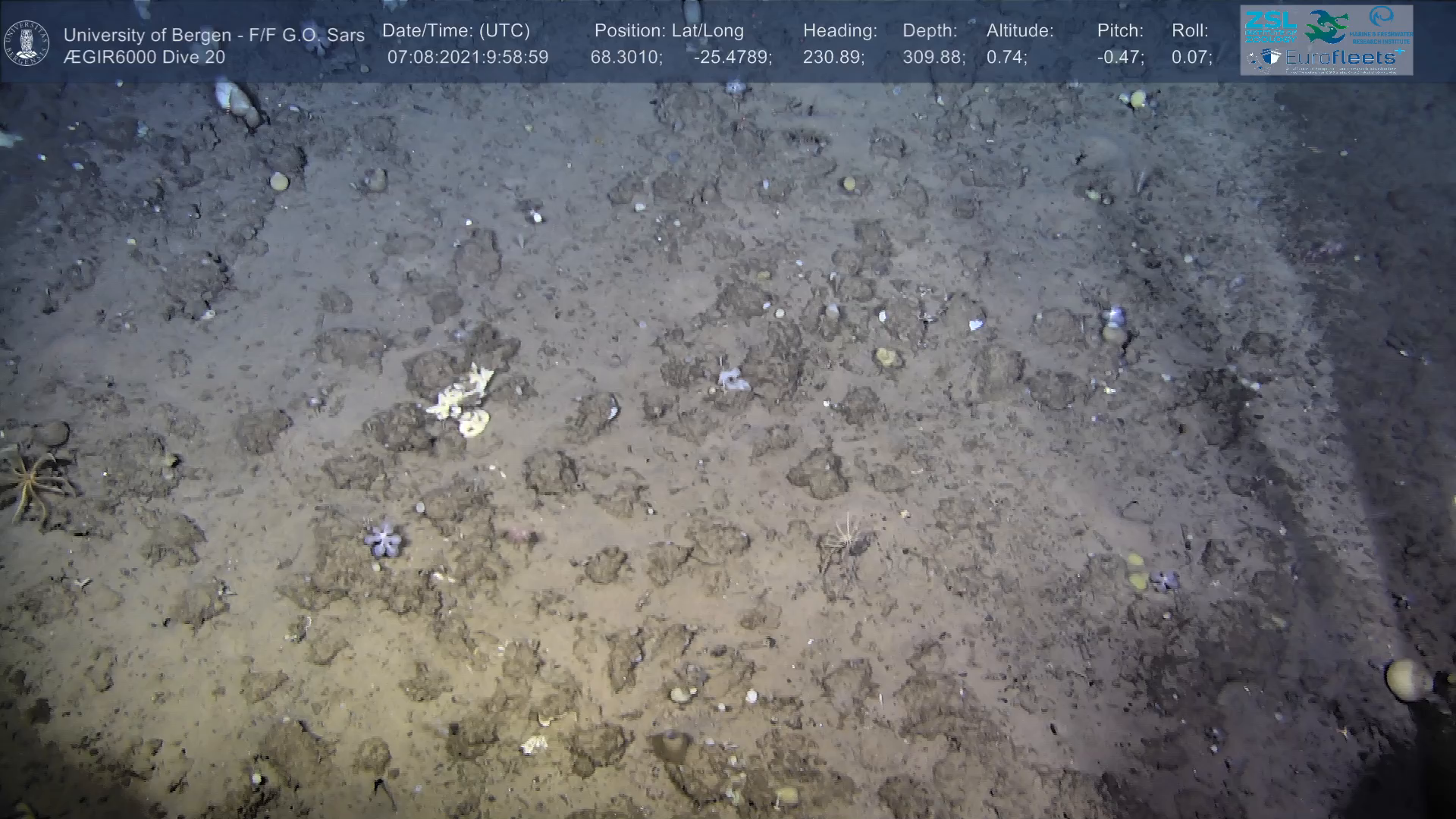Select the ÆGIR6000 Dive 20 label
Image resolution: width=1456 pixels, height=819 pixels.
pyautogui.click(x=144, y=58)
